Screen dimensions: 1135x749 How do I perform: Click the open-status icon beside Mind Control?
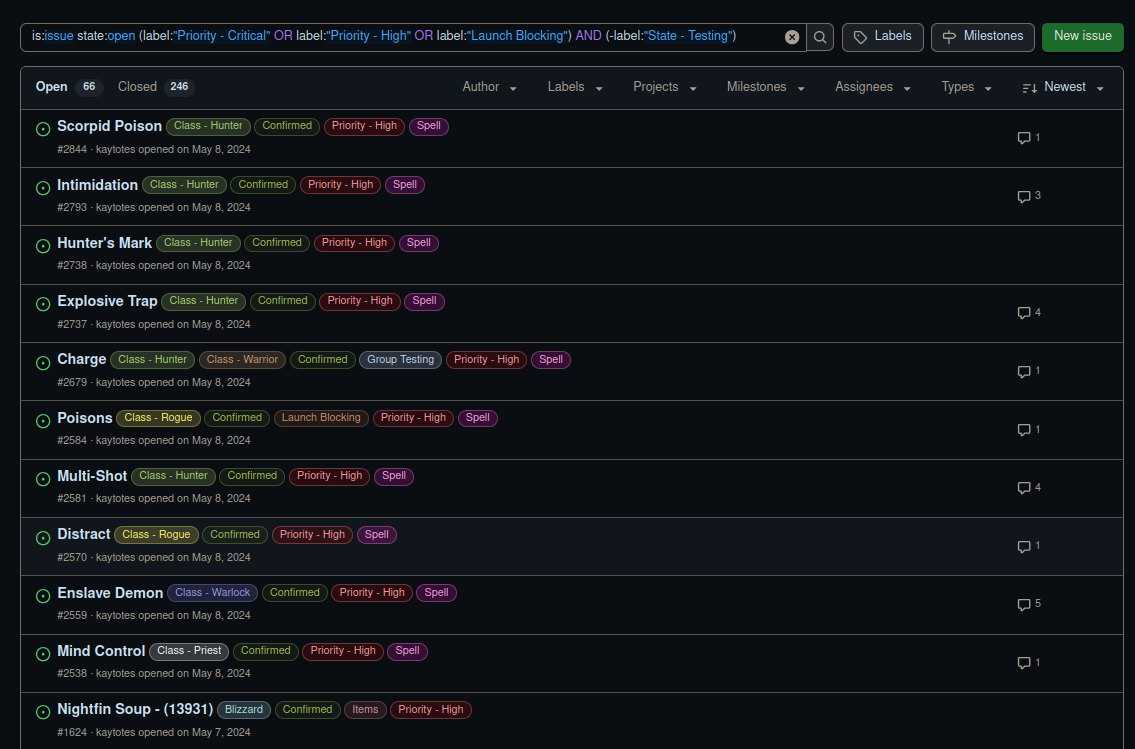pos(43,653)
